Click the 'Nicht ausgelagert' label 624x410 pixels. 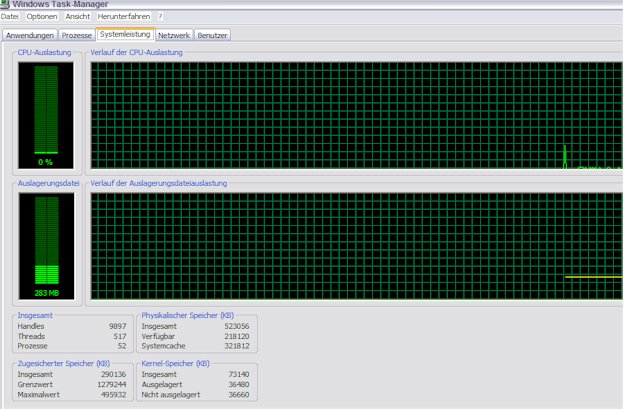tap(171, 395)
